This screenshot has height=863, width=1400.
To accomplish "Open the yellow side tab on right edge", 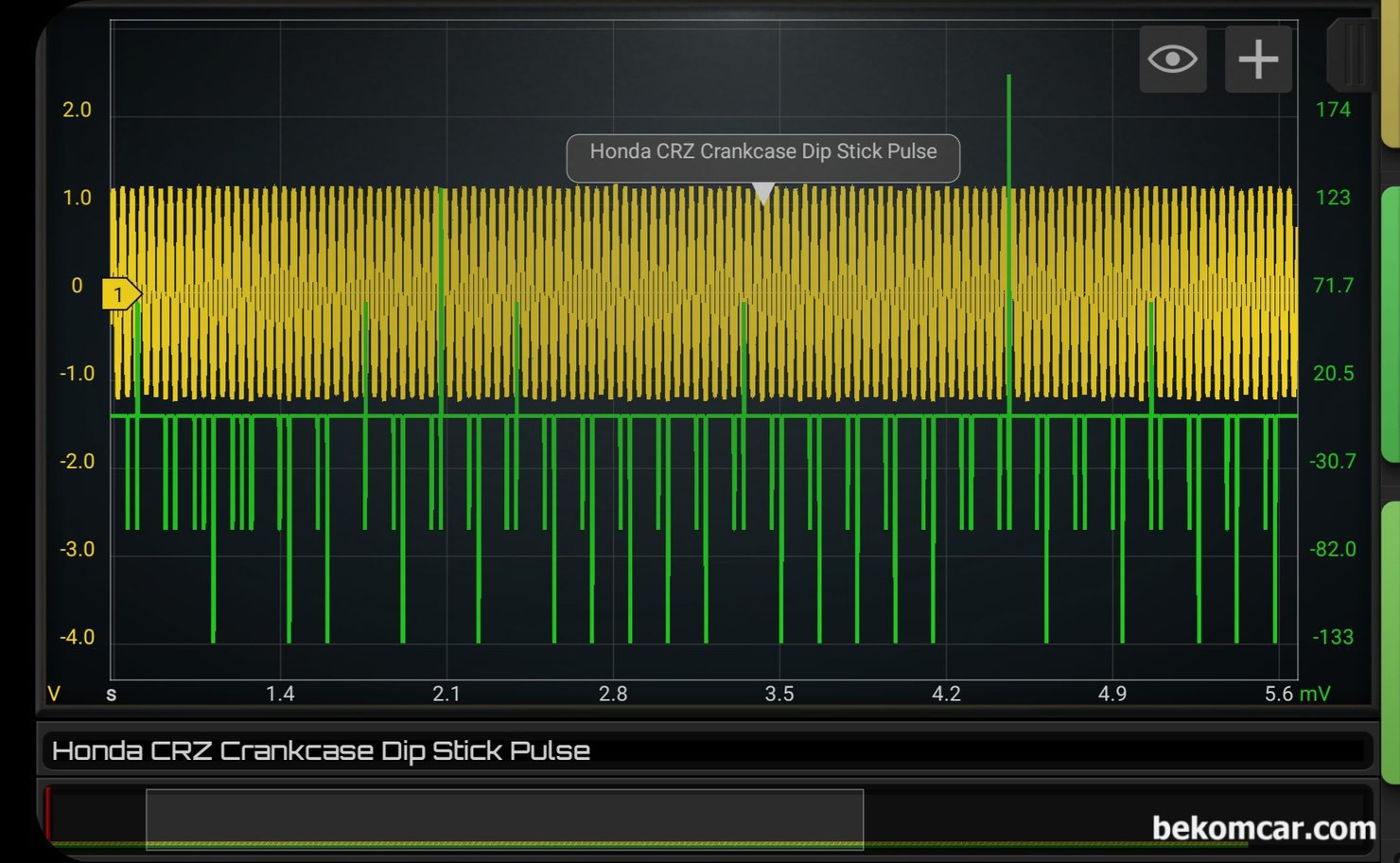I will [x=1391, y=76].
